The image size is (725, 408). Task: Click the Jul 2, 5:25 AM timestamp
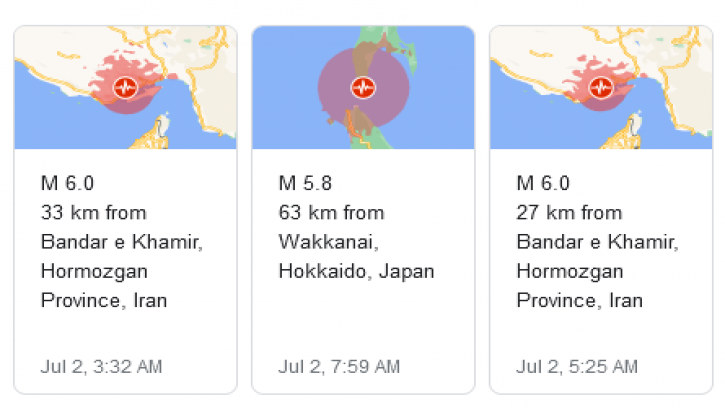[577, 367]
